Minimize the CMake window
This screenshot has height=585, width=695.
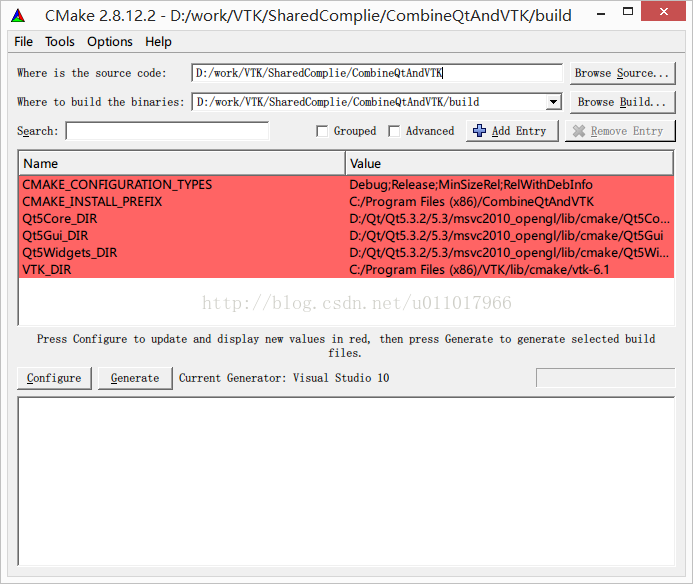point(601,14)
